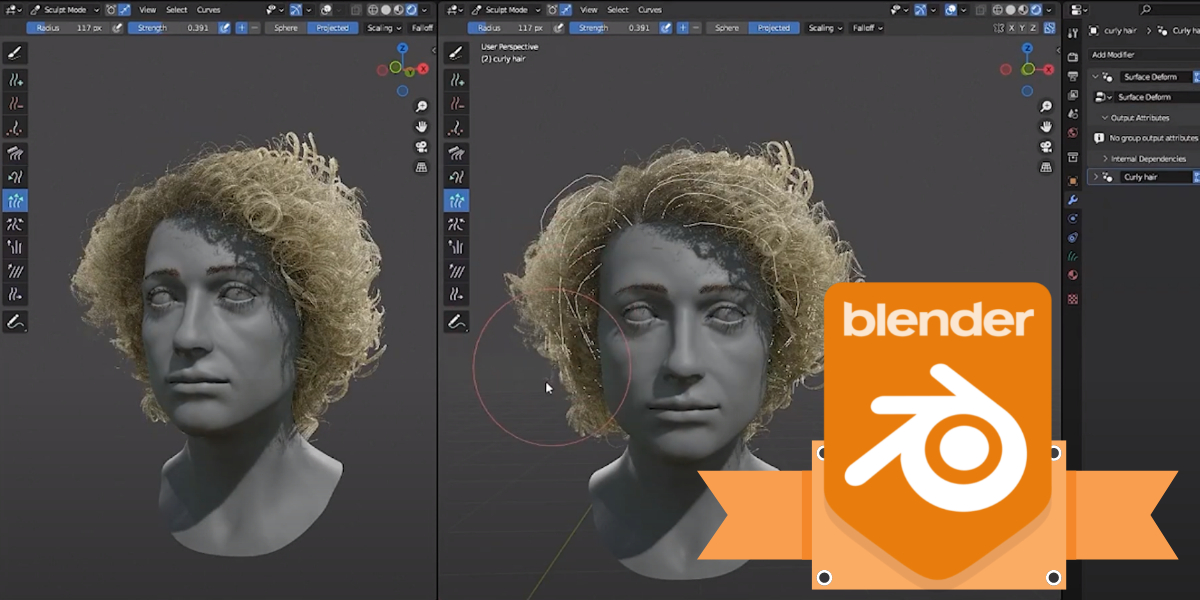Open Scaling dropdown in right viewport header
Screen dimensions: 1200x600
(x=824, y=28)
